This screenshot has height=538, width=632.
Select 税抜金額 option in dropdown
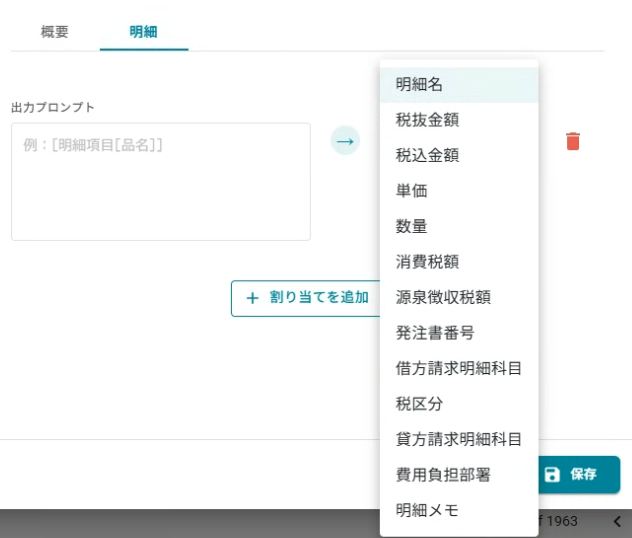[459, 120]
